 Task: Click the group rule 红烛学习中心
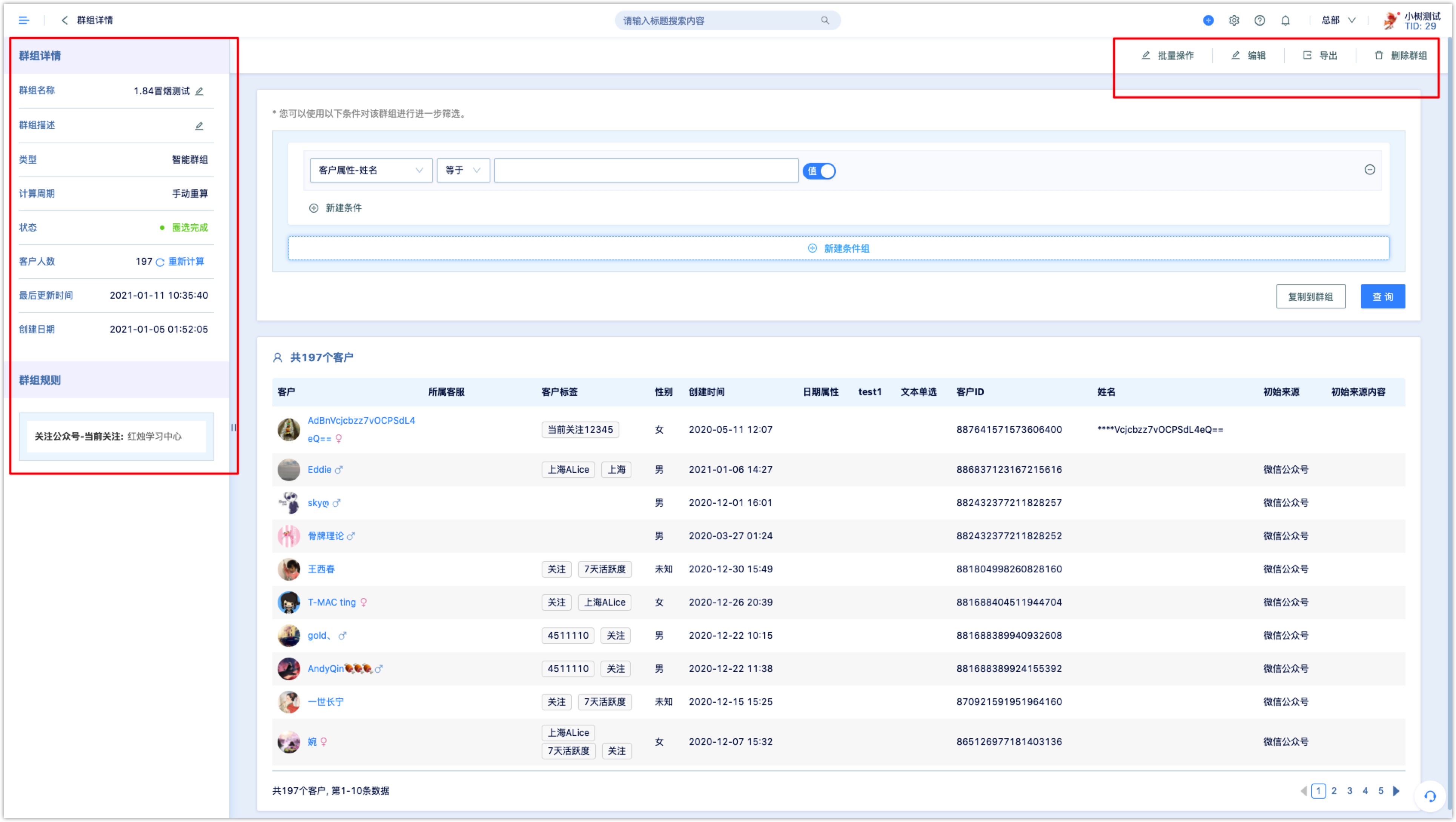pyautogui.click(x=154, y=436)
